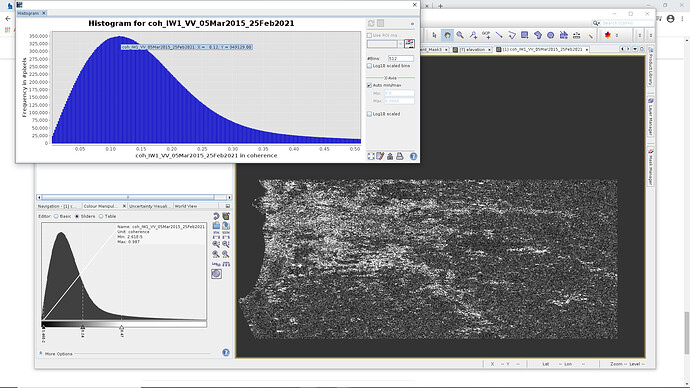Open Mask Manager side panel
Viewport: 690px width, 388px height.
(x=650, y=167)
